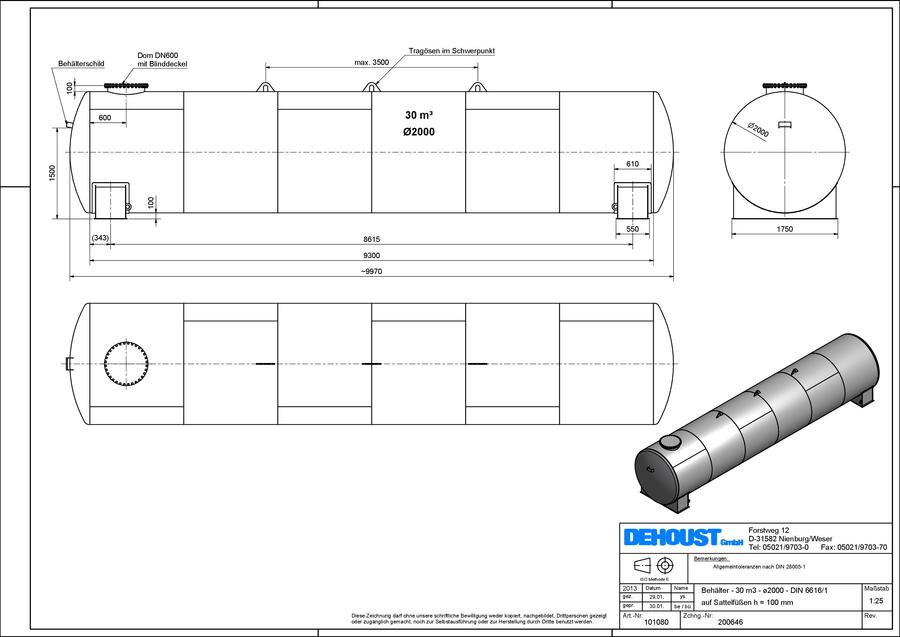Click the '600' dome offset dimension
900x637 pixels.
click(105, 118)
